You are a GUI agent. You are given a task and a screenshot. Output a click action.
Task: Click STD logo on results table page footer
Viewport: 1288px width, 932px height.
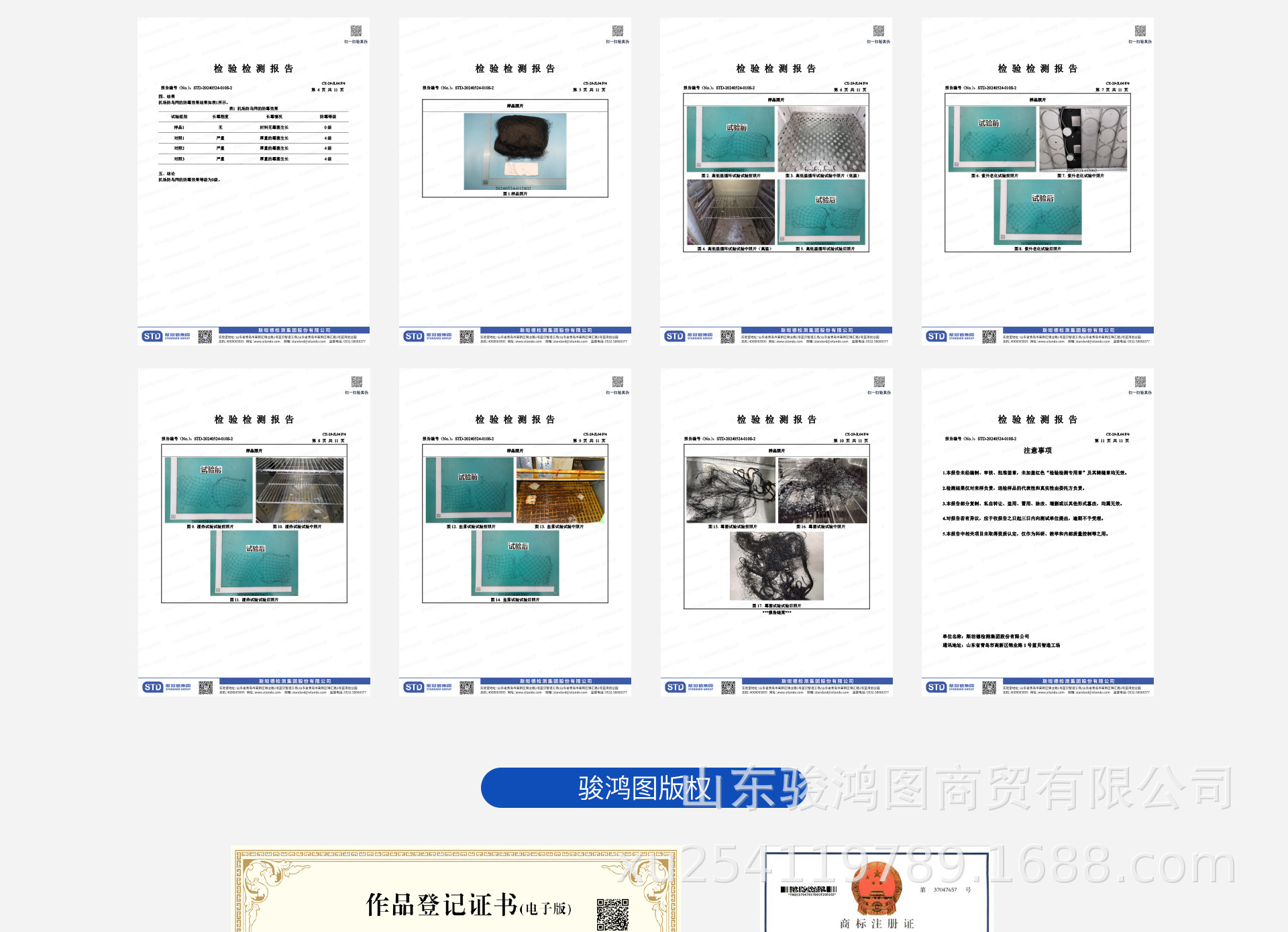pos(152,336)
